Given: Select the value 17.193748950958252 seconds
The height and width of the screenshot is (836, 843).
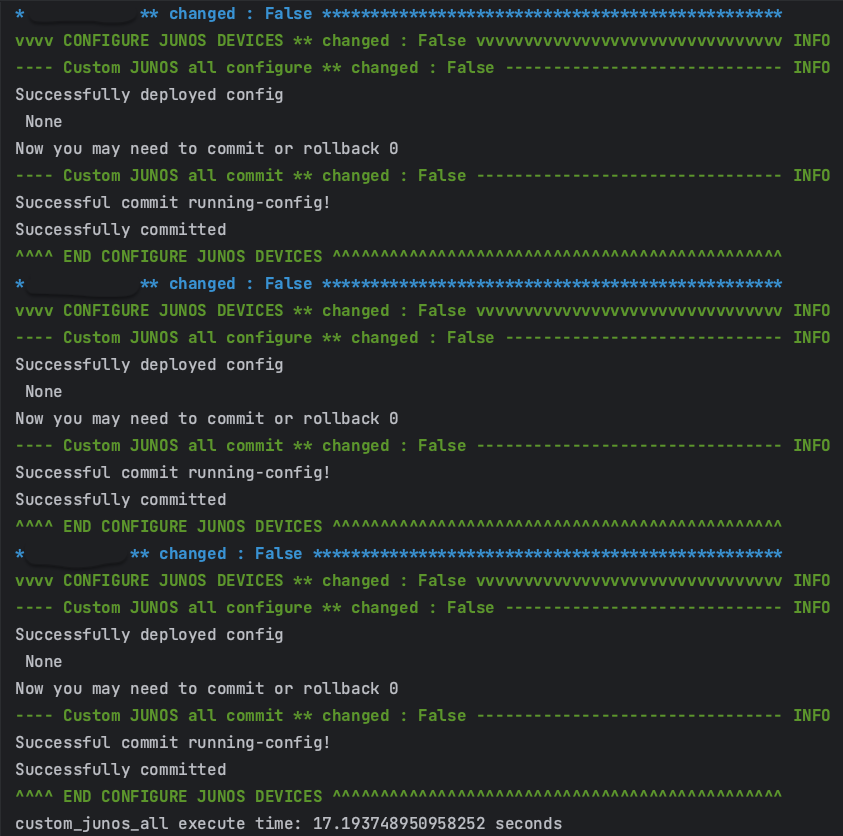Looking at the screenshot, I should 437,824.
